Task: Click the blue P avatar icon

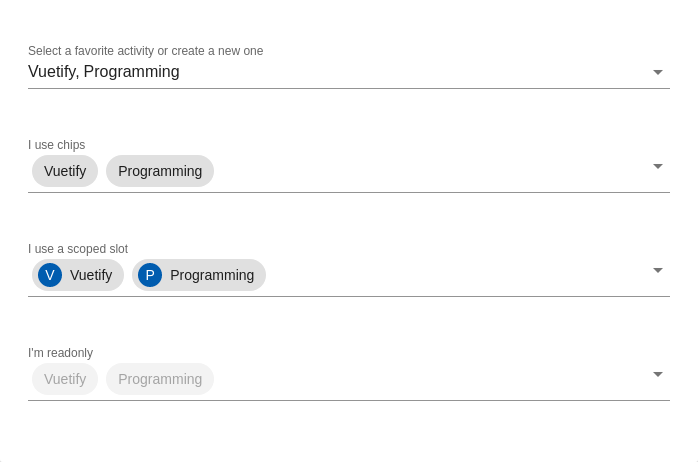Action: point(150,275)
